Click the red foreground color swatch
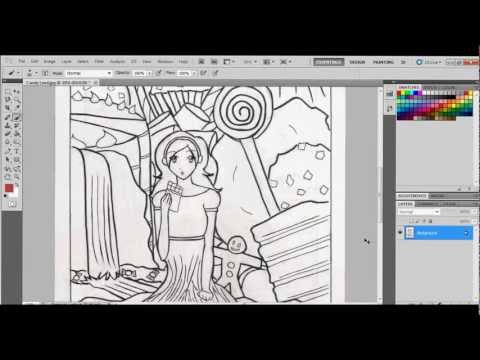Viewport: 480px width, 360px height. point(9,188)
